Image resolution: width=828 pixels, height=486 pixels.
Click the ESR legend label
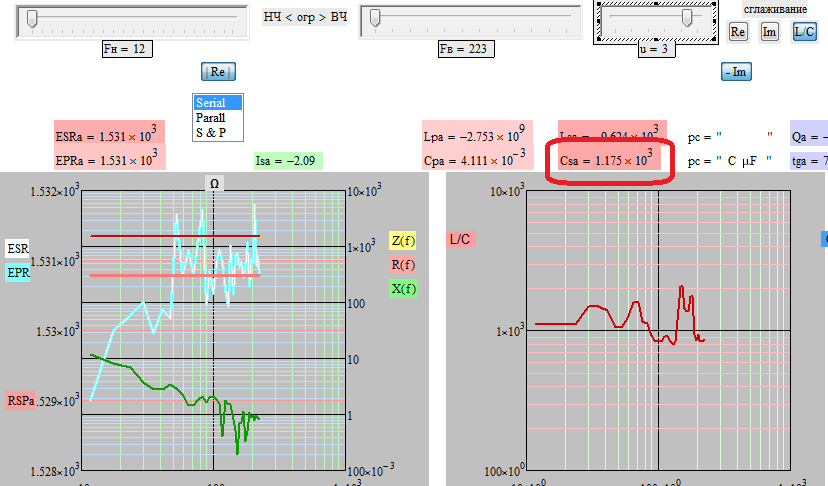point(17,248)
